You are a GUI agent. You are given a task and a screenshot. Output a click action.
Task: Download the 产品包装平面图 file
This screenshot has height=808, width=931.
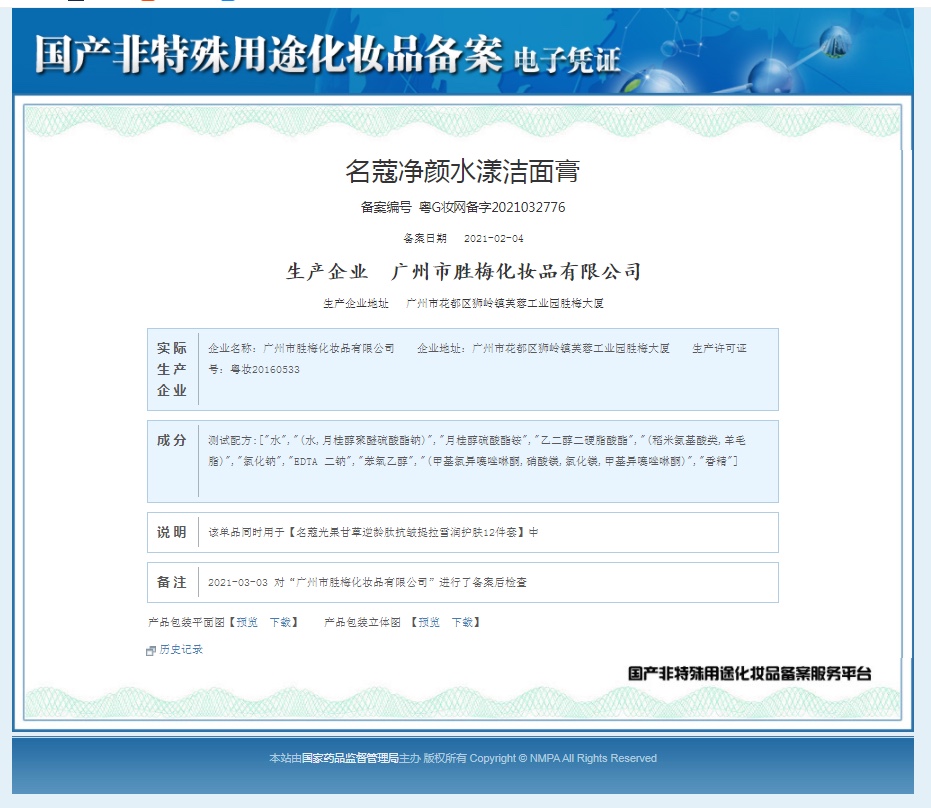280,622
